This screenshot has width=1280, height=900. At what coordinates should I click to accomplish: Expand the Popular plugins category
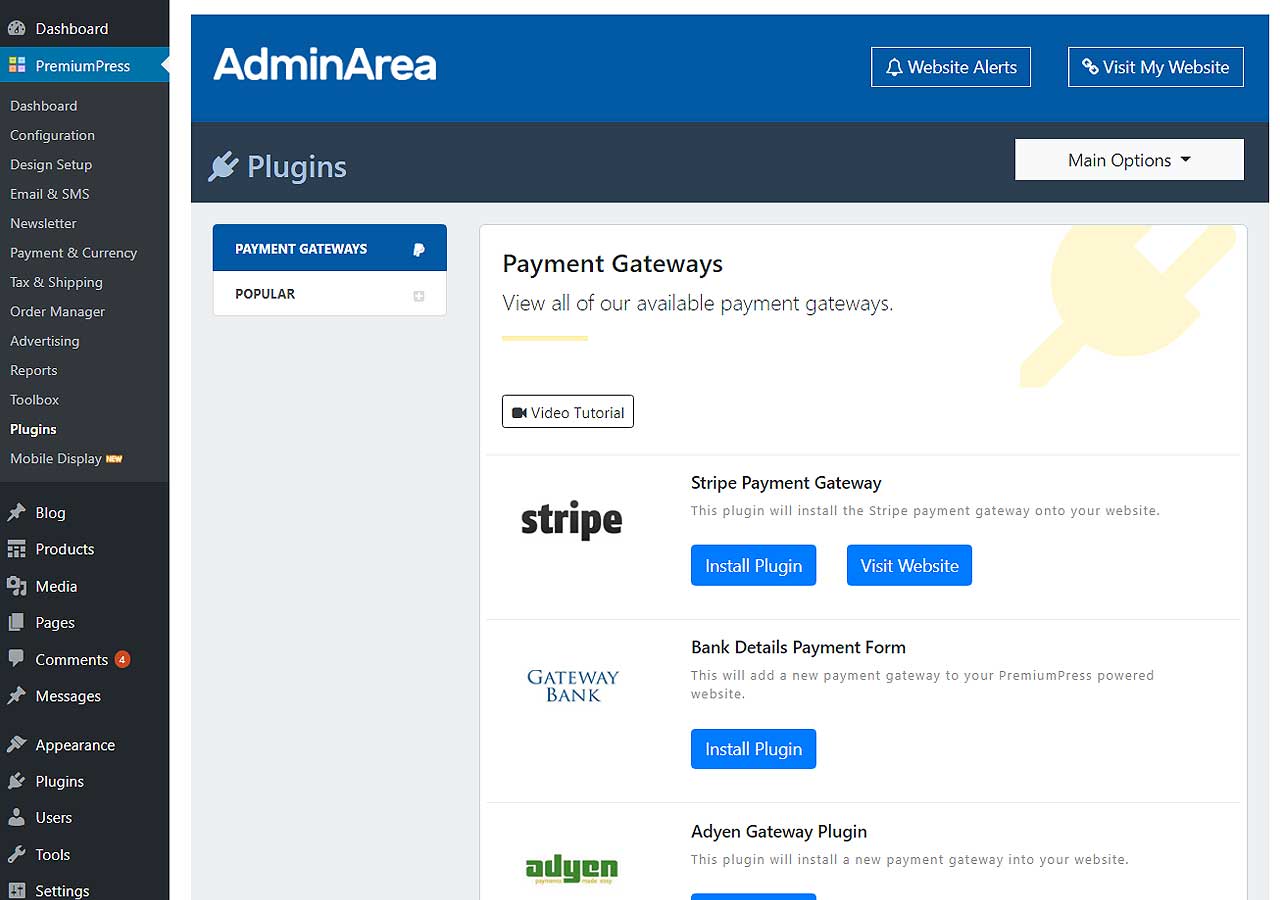(x=329, y=294)
